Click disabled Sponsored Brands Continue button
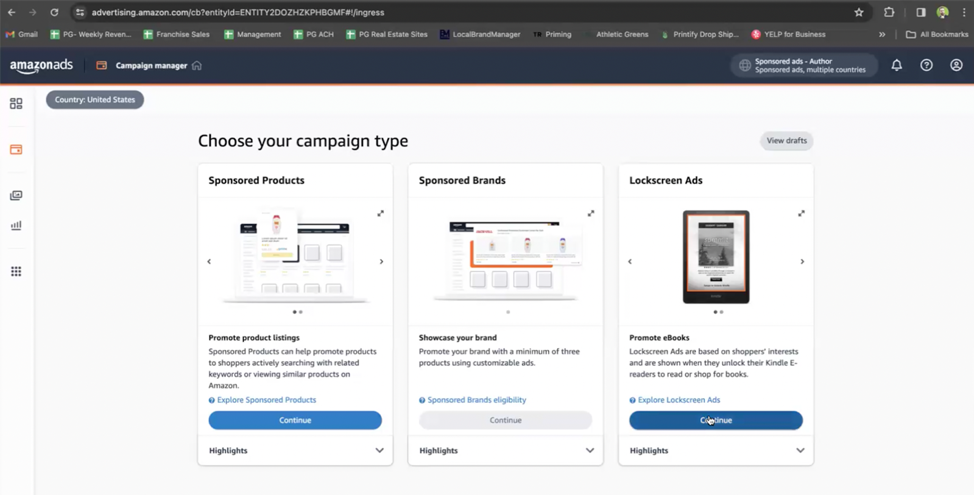 506,420
